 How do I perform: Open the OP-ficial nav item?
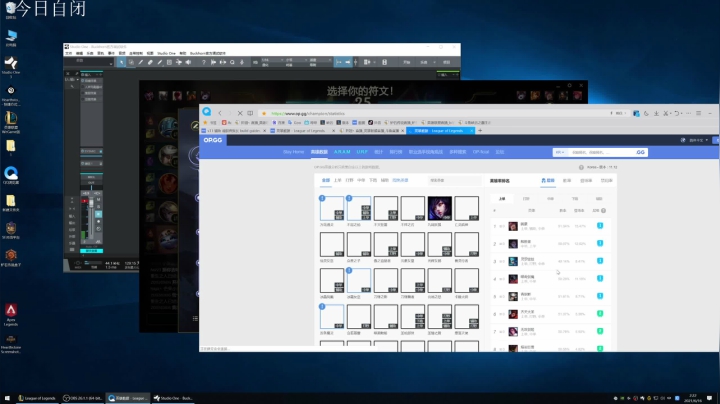pyautogui.click(x=481, y=152)
